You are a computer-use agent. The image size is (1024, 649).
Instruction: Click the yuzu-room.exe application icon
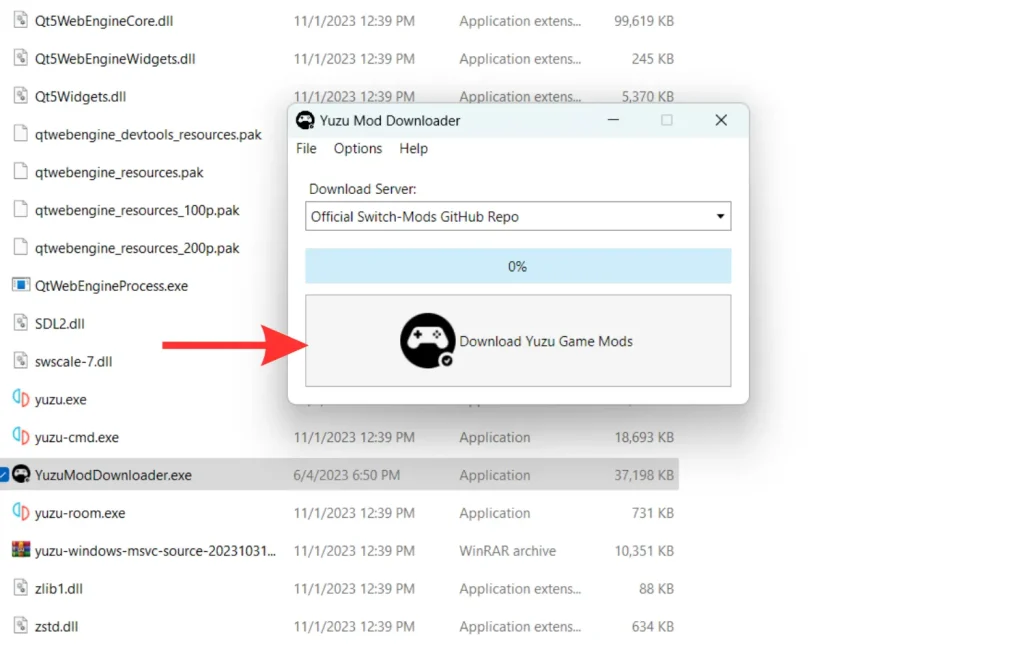pyautogui.click(x=21, y=512)
